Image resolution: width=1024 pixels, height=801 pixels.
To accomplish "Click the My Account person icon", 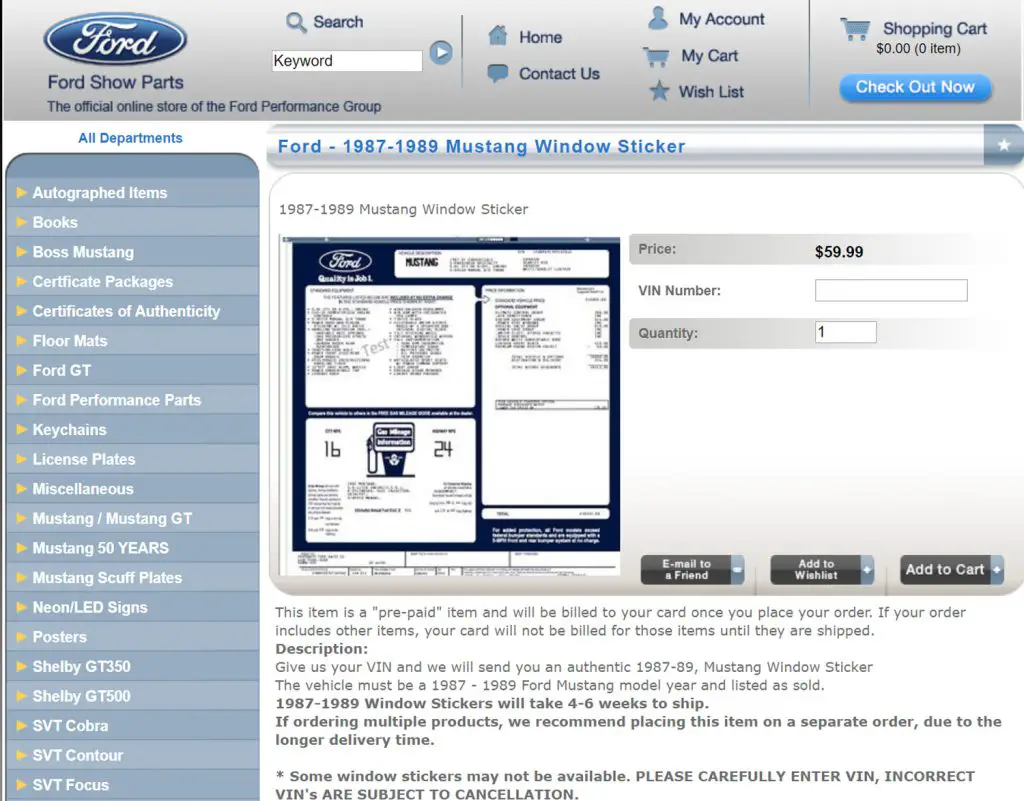I will [658, 18].
